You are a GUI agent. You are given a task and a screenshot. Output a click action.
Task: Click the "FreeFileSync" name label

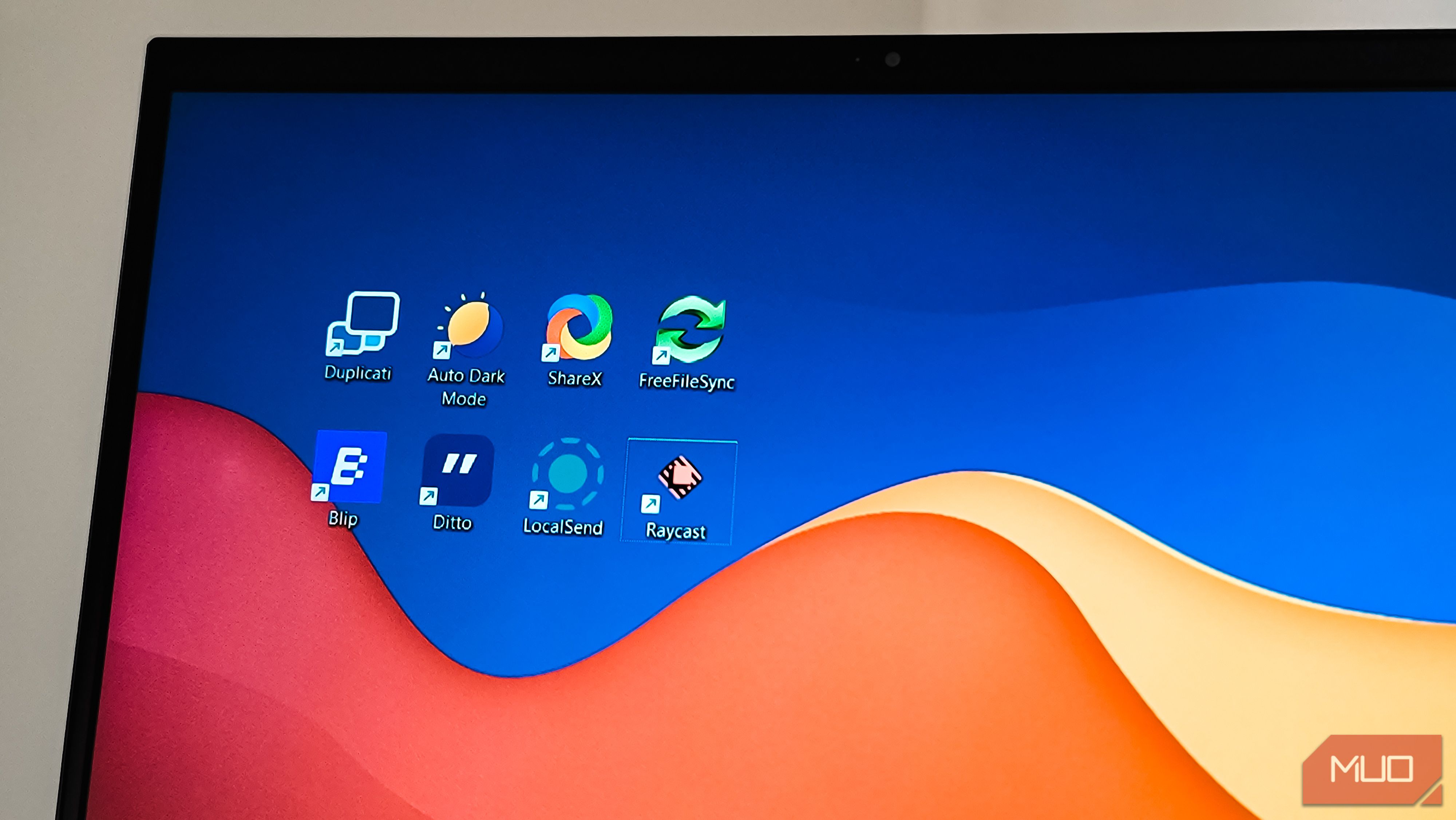point(686,382)
